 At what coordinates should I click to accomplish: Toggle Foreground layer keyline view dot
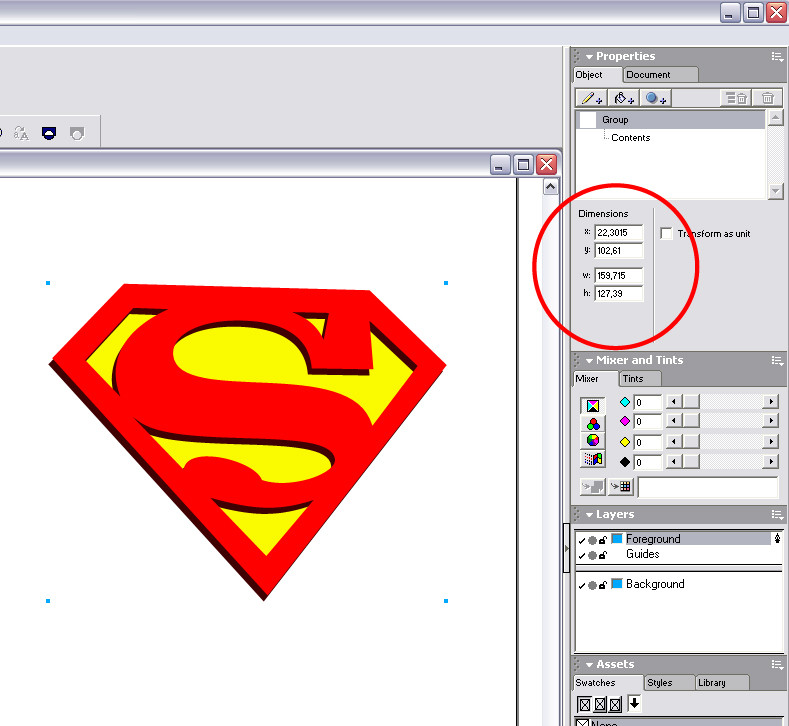click(592, 540)
